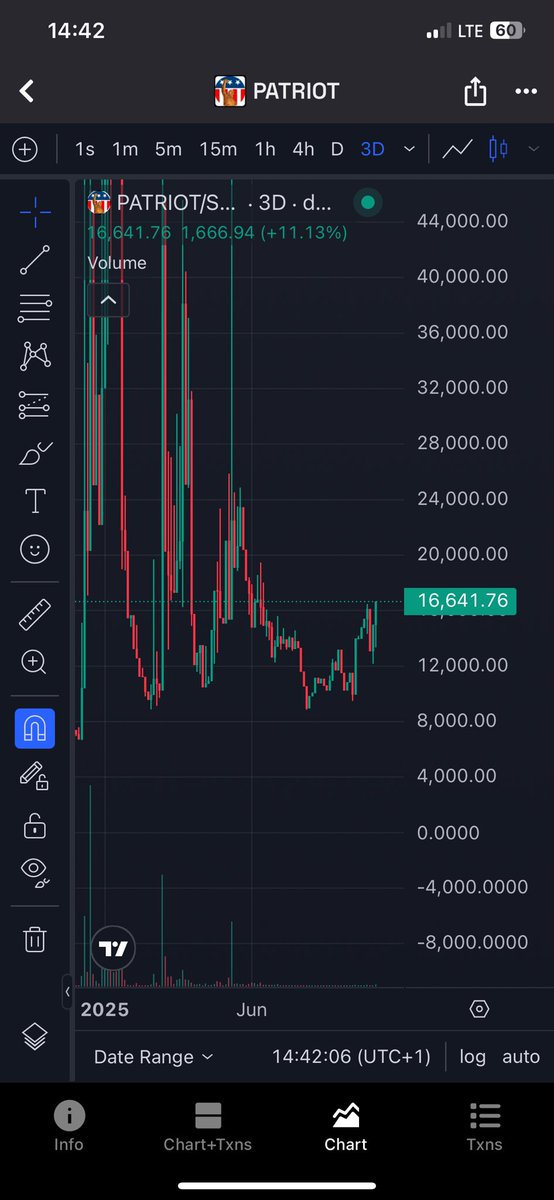Image resolution: width=554 pixels, height=1200 pixels.
Task: Open the forecast and measurement tools
Action: click(35, 405)
